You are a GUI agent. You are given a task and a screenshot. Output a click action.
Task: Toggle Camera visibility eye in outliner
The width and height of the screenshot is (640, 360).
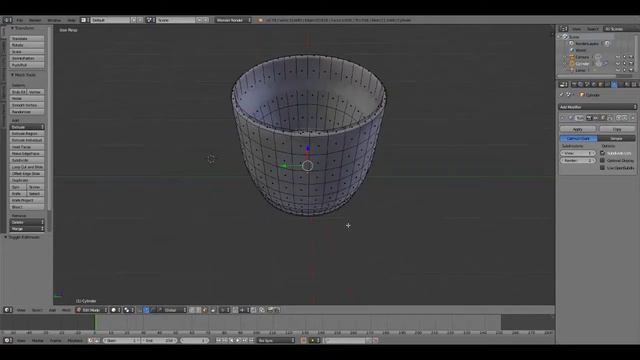coord(618,57)
